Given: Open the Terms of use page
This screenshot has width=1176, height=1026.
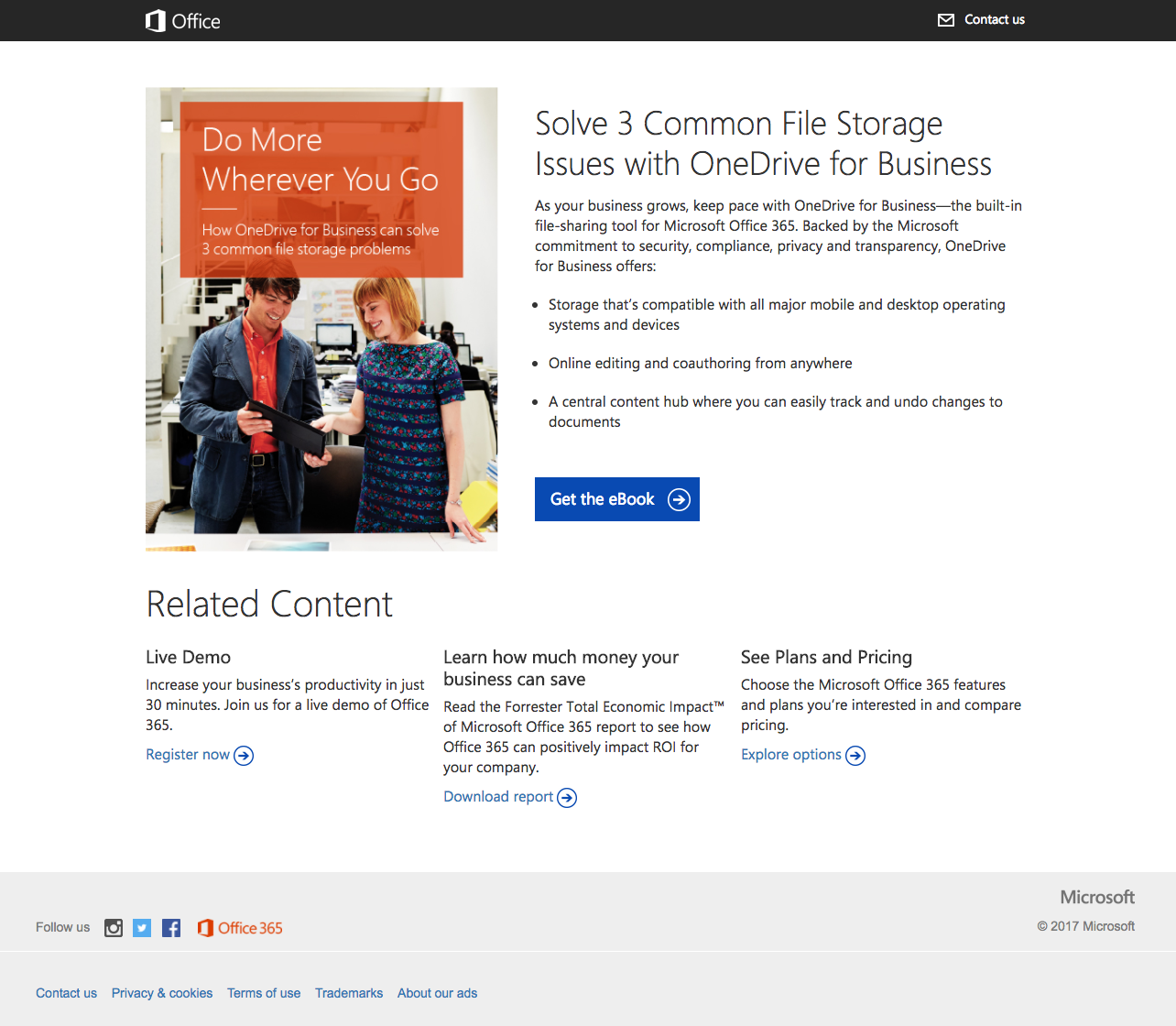Looking at the screenshot, I should pyautogui.click(x=264, y=993).
